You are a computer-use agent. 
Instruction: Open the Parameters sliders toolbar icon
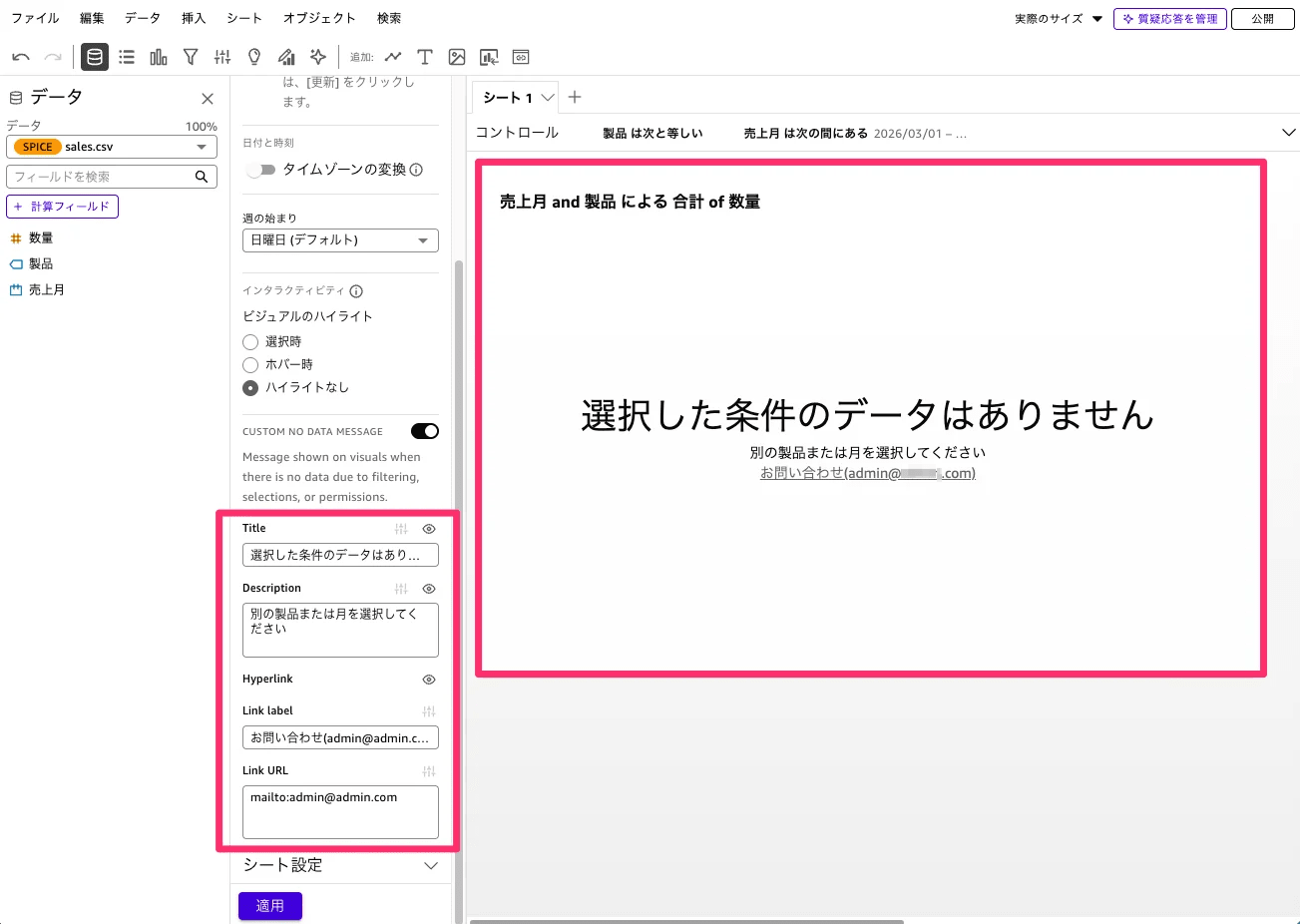[222, 57]
